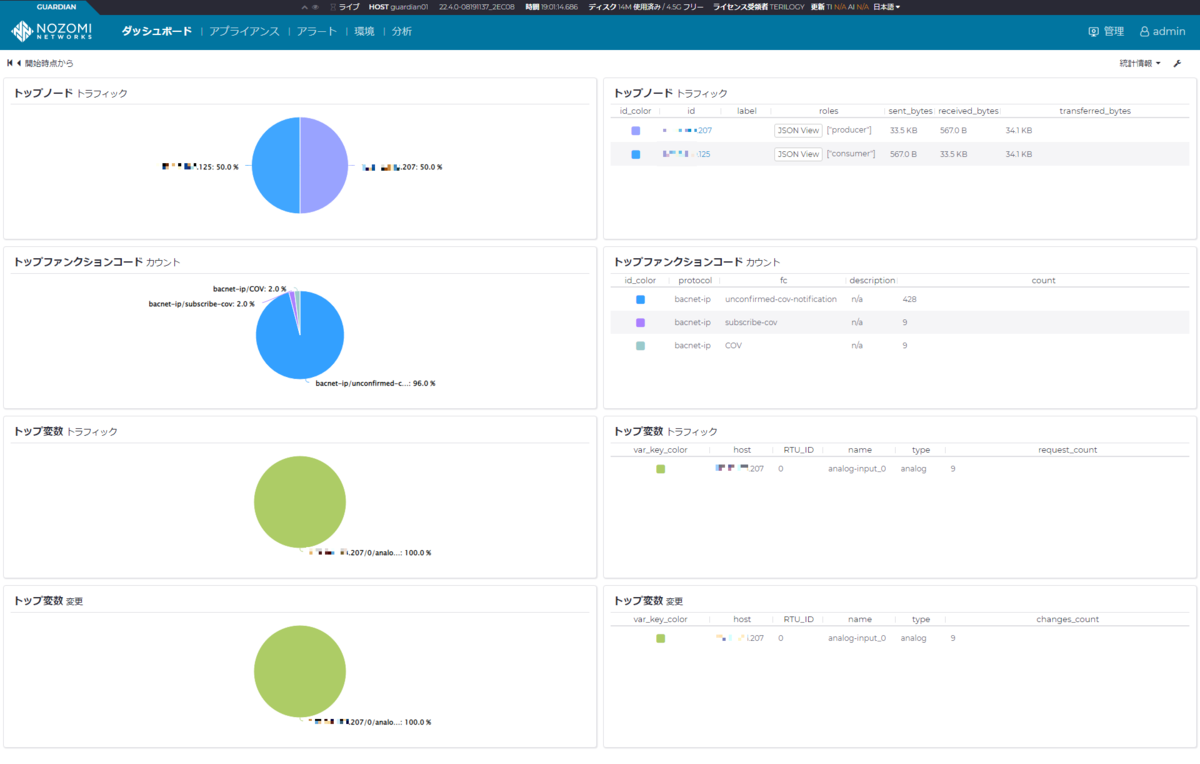
Task: Click 'bacnet-ip/subscribe-cov: 2.0 %' pie label
Action: 201,303
